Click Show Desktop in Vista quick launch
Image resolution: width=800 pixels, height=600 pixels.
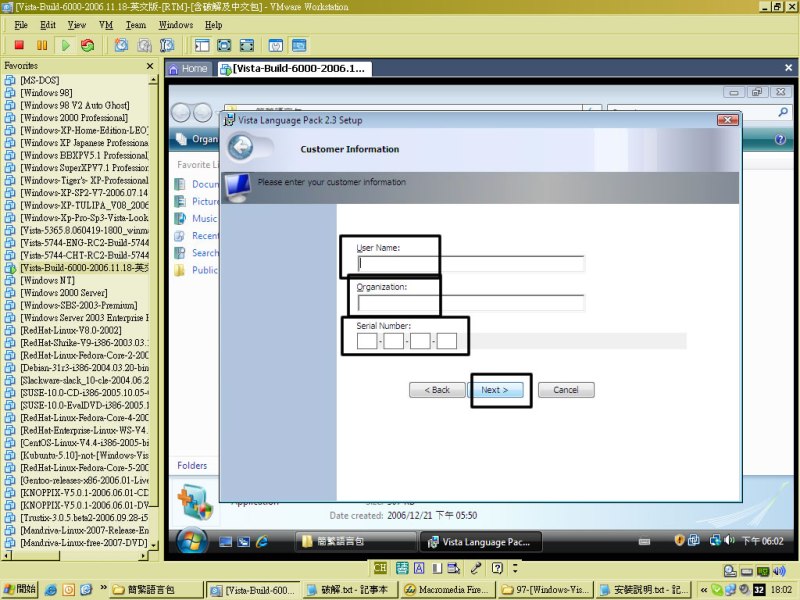pos(226,542)
